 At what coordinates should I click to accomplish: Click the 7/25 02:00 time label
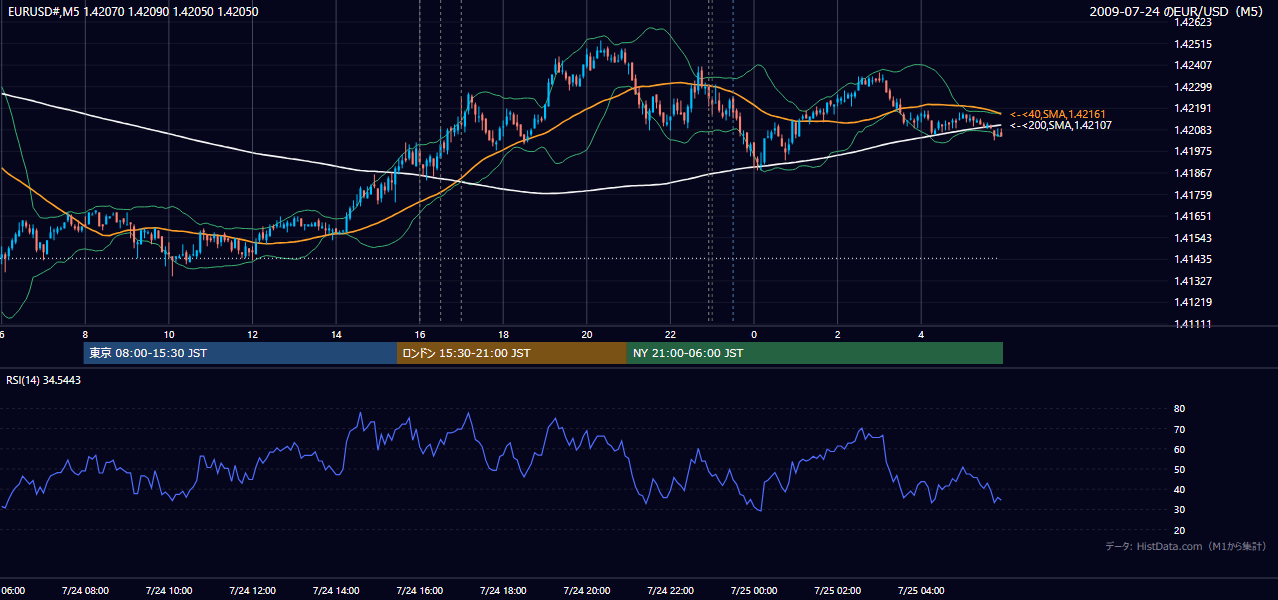(x=837, y=591)
